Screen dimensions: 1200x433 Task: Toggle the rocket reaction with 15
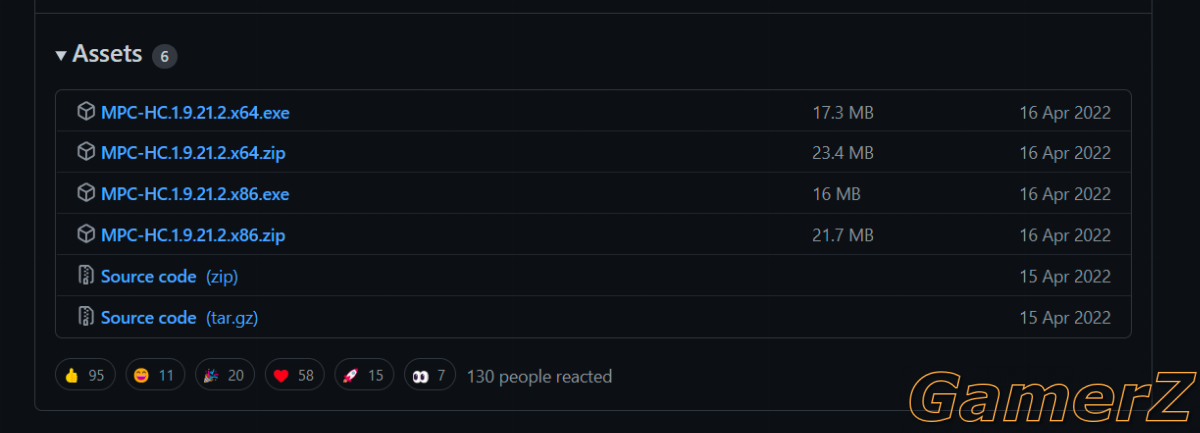[364, 376]
